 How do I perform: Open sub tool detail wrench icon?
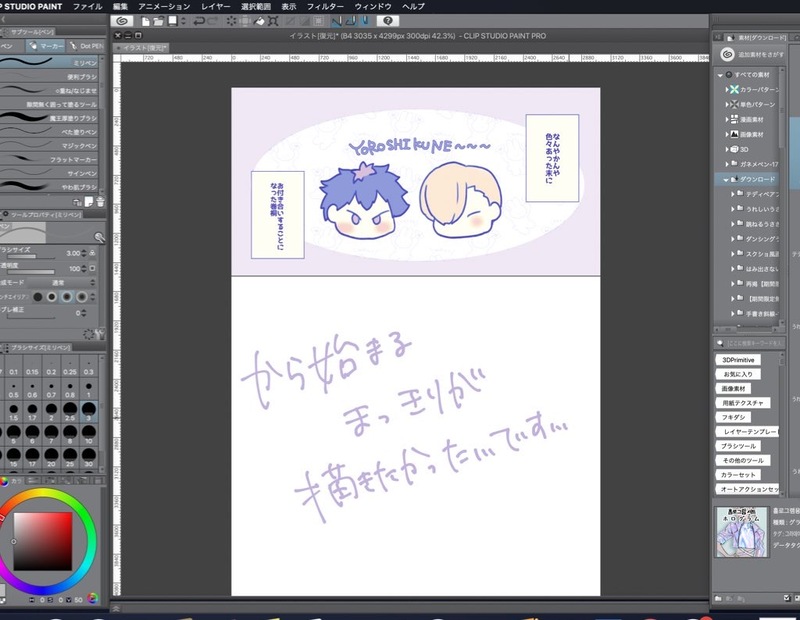point(100,334)
